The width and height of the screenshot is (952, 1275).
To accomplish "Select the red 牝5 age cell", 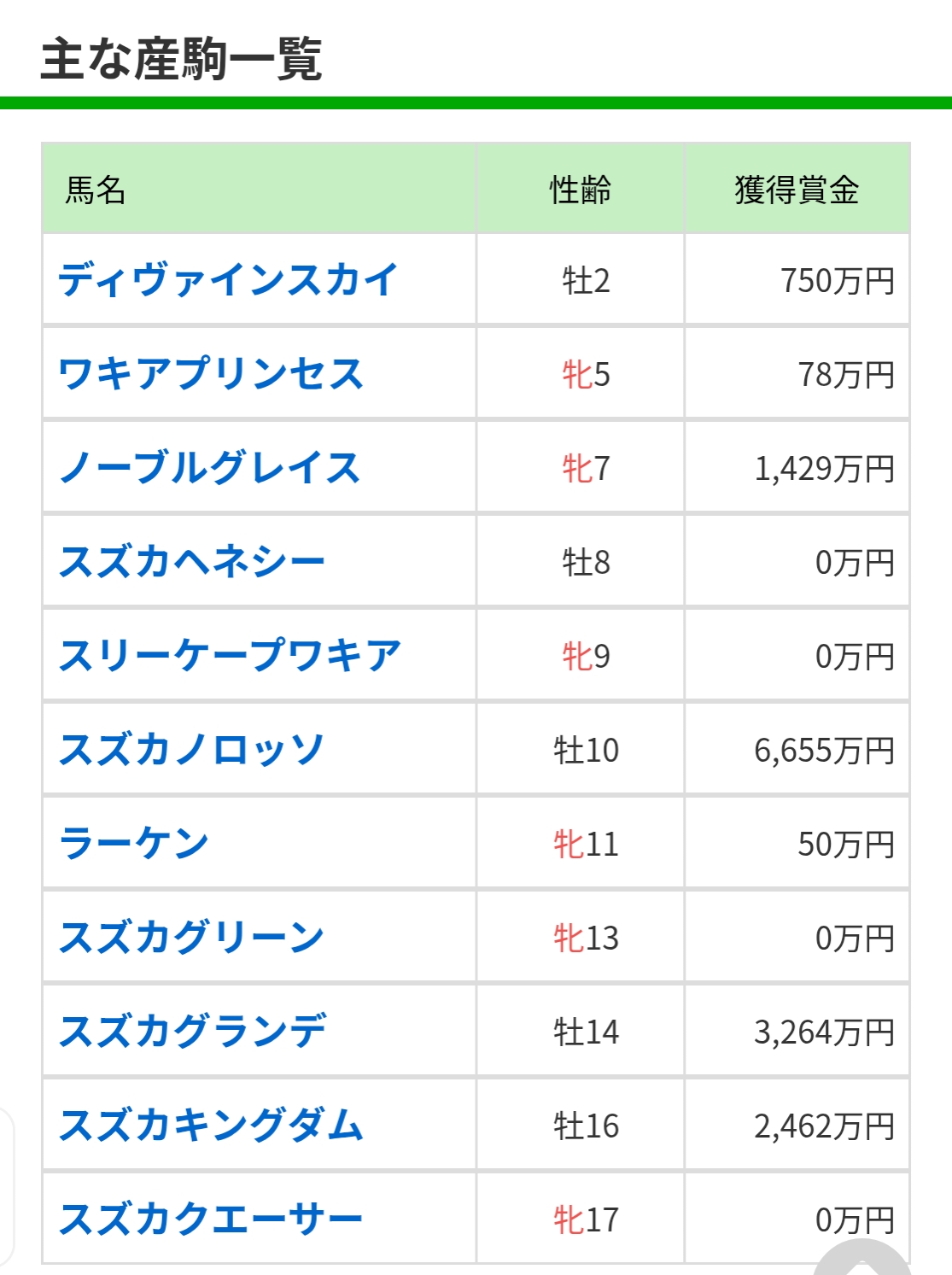I will coord(586,374).
